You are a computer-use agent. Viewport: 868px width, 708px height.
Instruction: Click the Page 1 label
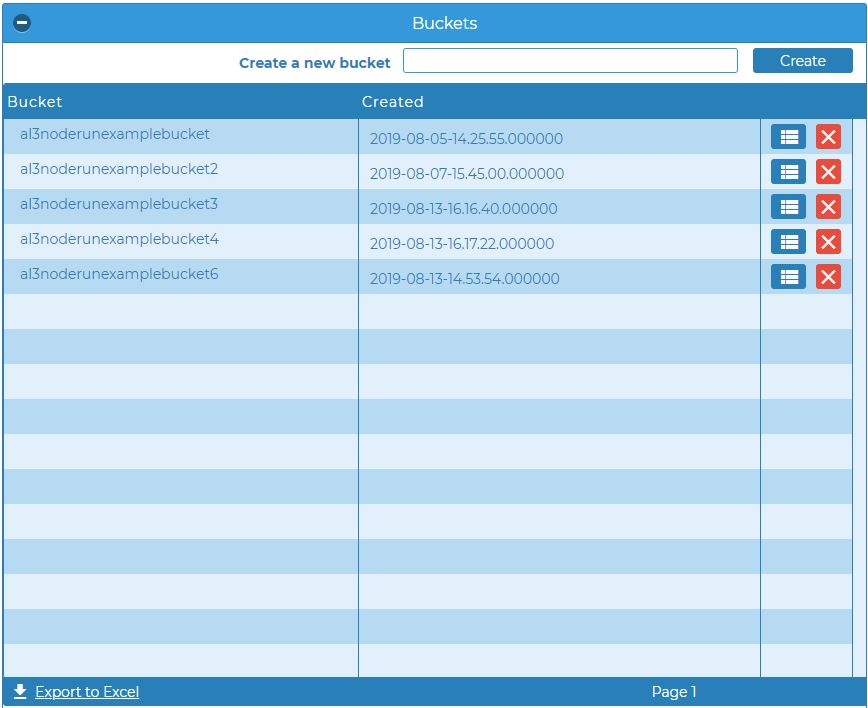point(674,691)
